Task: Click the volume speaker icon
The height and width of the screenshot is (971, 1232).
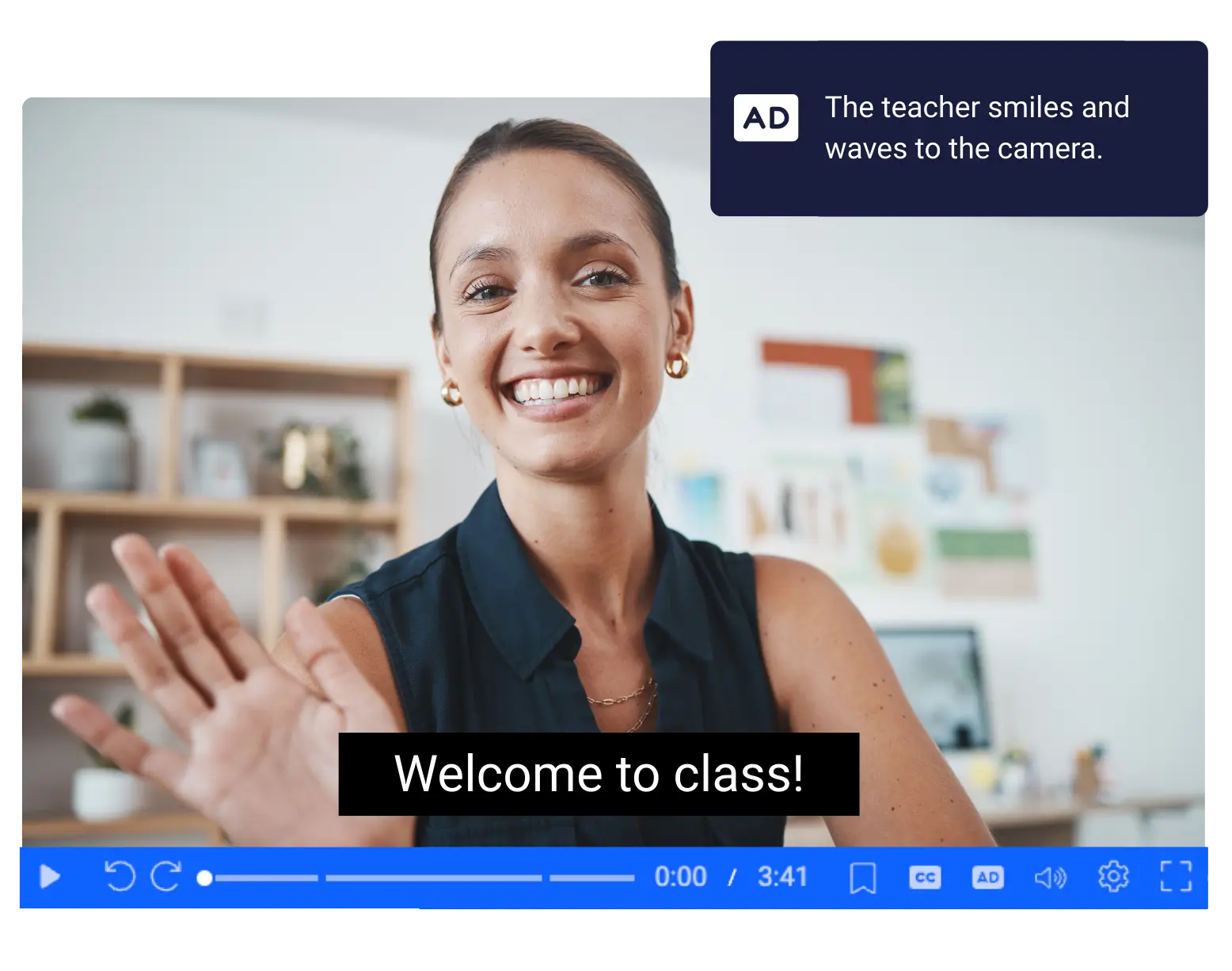Action: pyautogui.click(x=1051, y=877)
